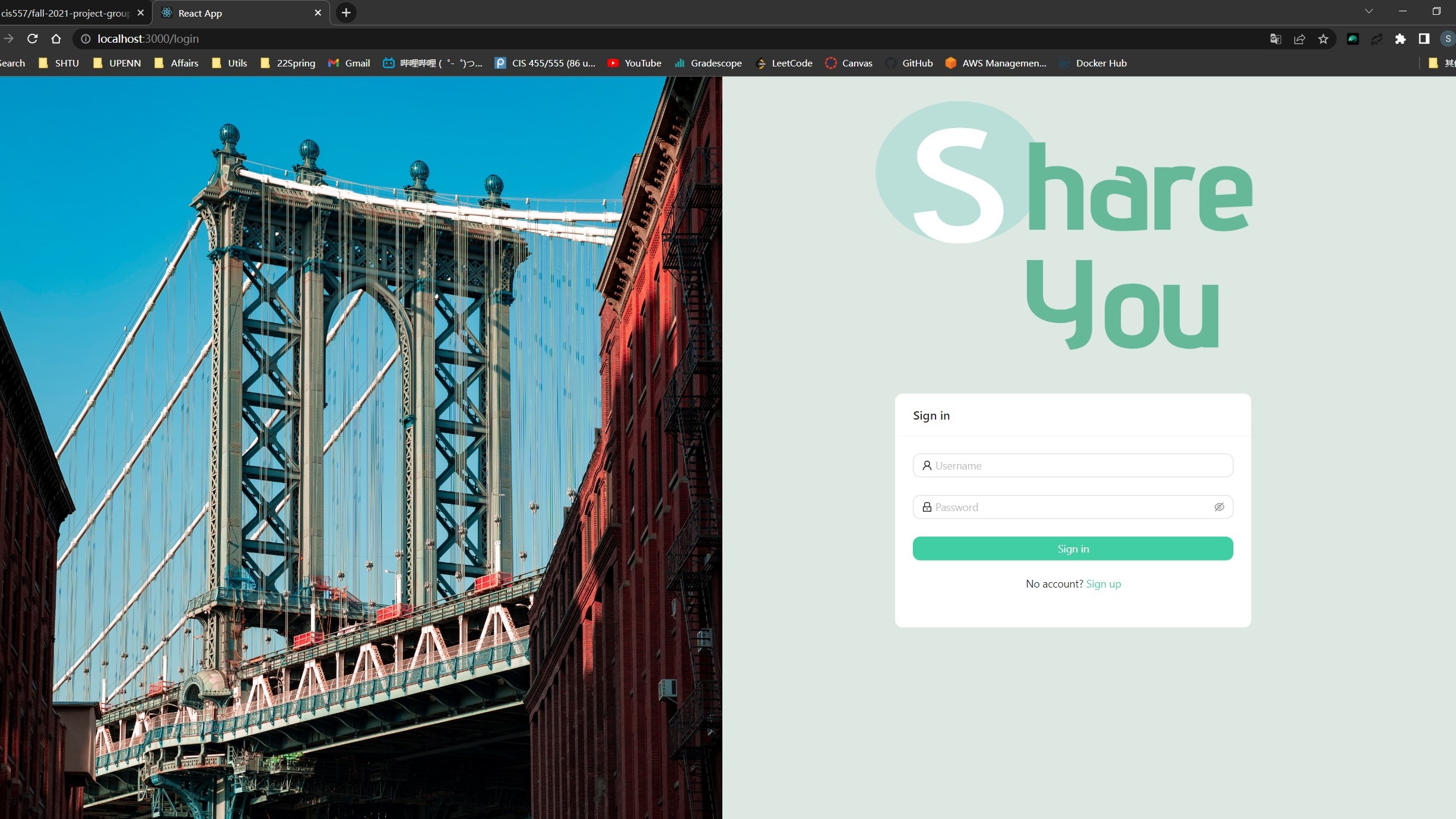This screenshot has height=819, width=1456.
Task: View site information icon in address bar
Action: point(85,39)
